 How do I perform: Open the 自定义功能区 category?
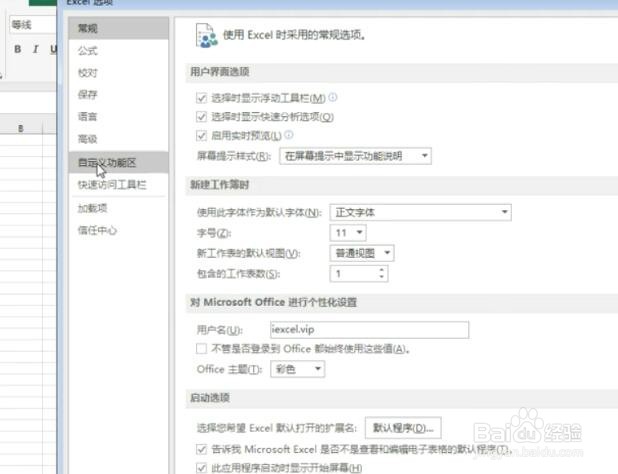(118, 162)
